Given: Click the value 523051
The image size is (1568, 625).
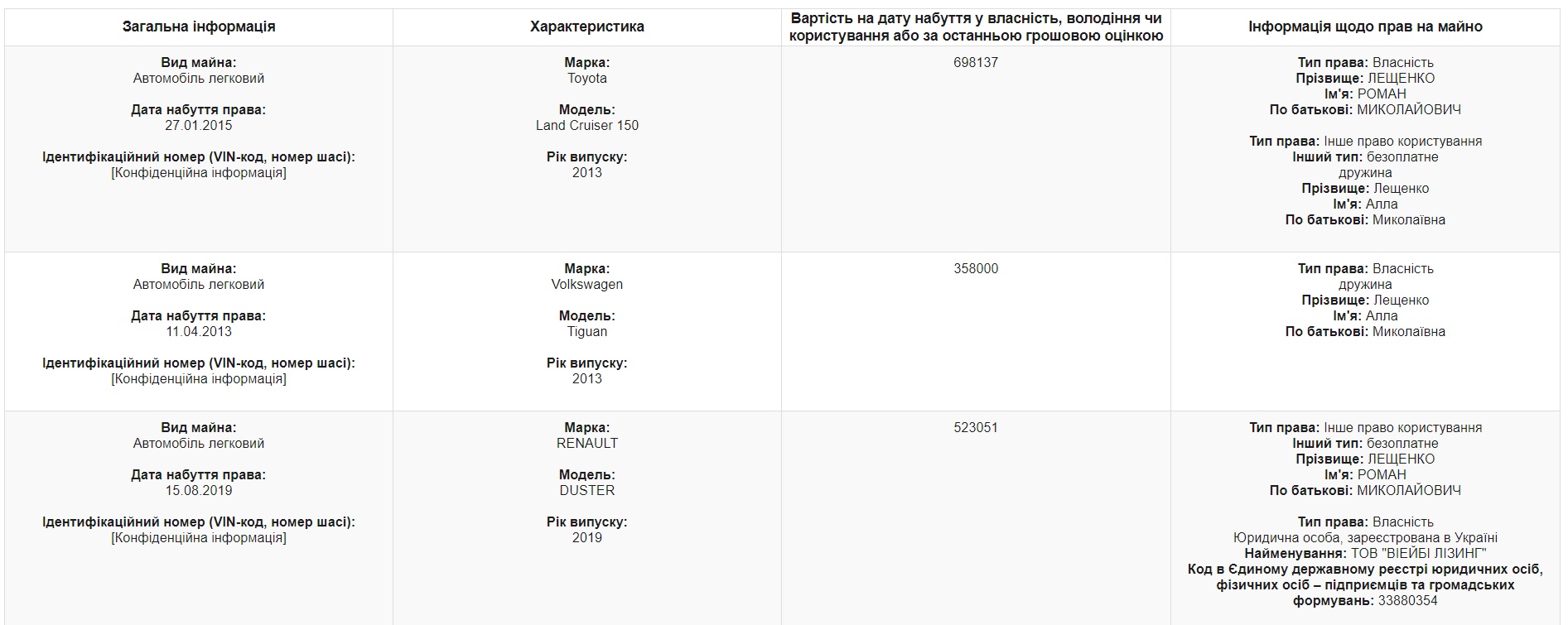Looking at the screenshot, I should point(976,427).
